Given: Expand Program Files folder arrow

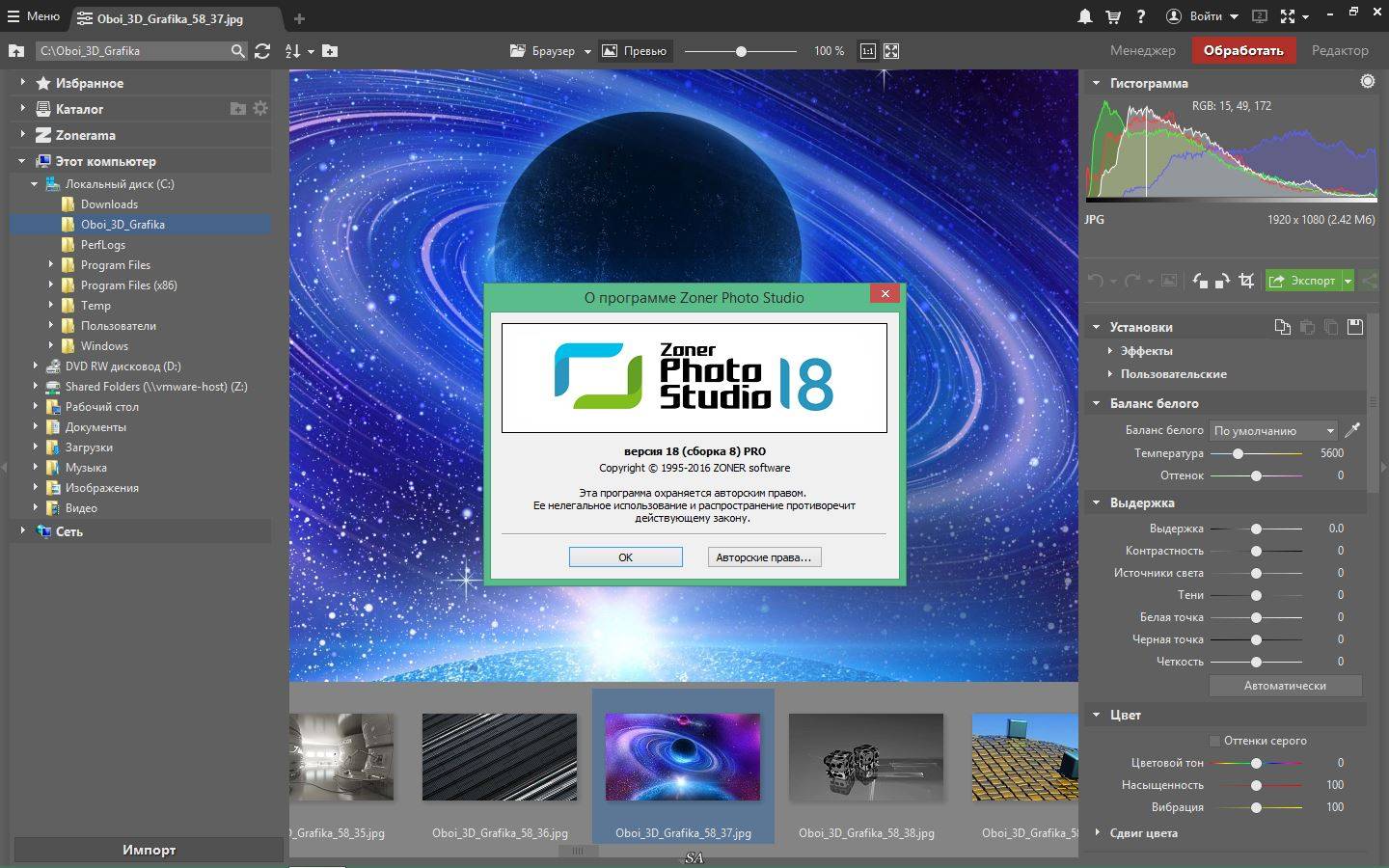Looking at the screenshot, I should (x=51, y=264).
